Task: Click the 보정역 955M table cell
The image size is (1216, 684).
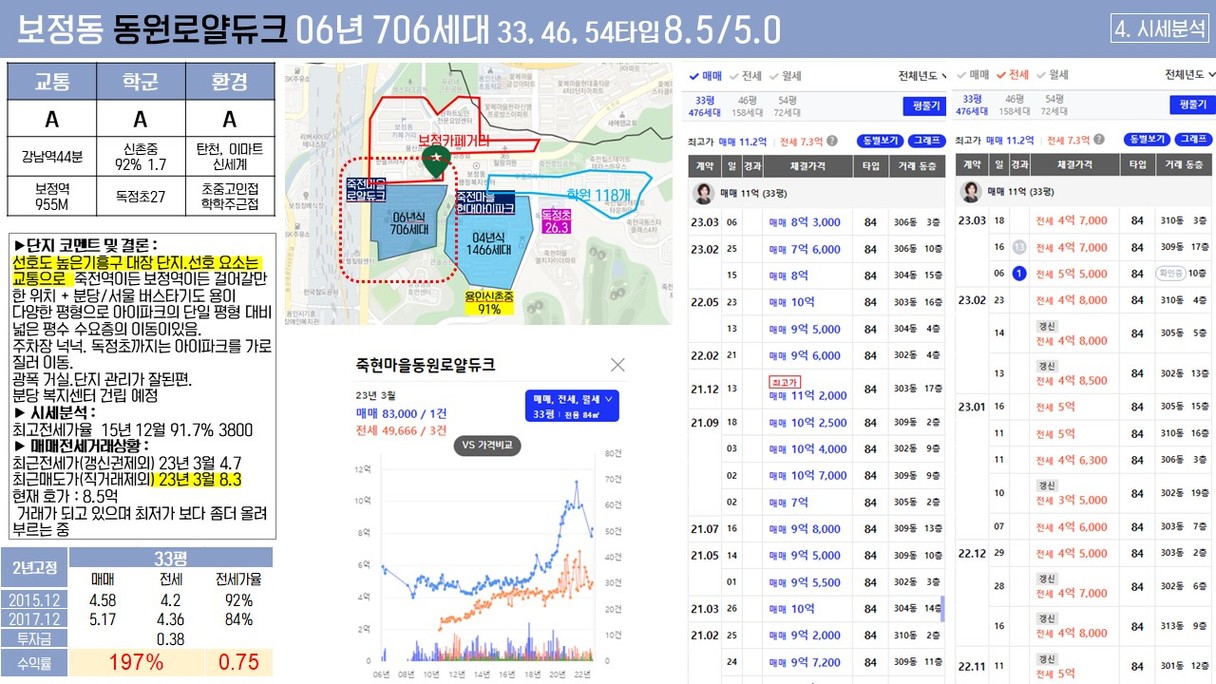Action: click(52, 197)
